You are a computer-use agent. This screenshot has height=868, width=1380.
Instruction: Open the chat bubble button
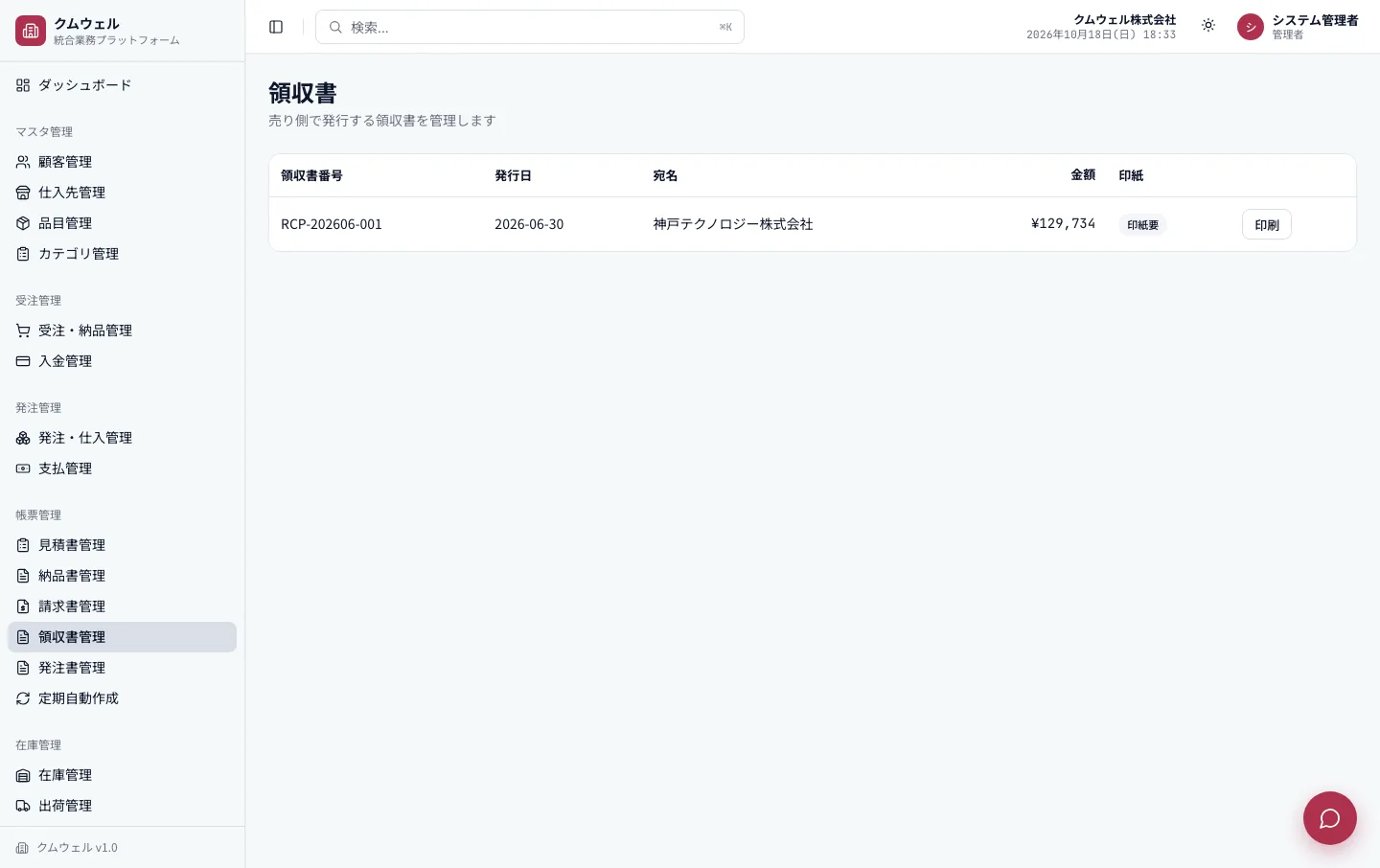tap(1330, 818)
